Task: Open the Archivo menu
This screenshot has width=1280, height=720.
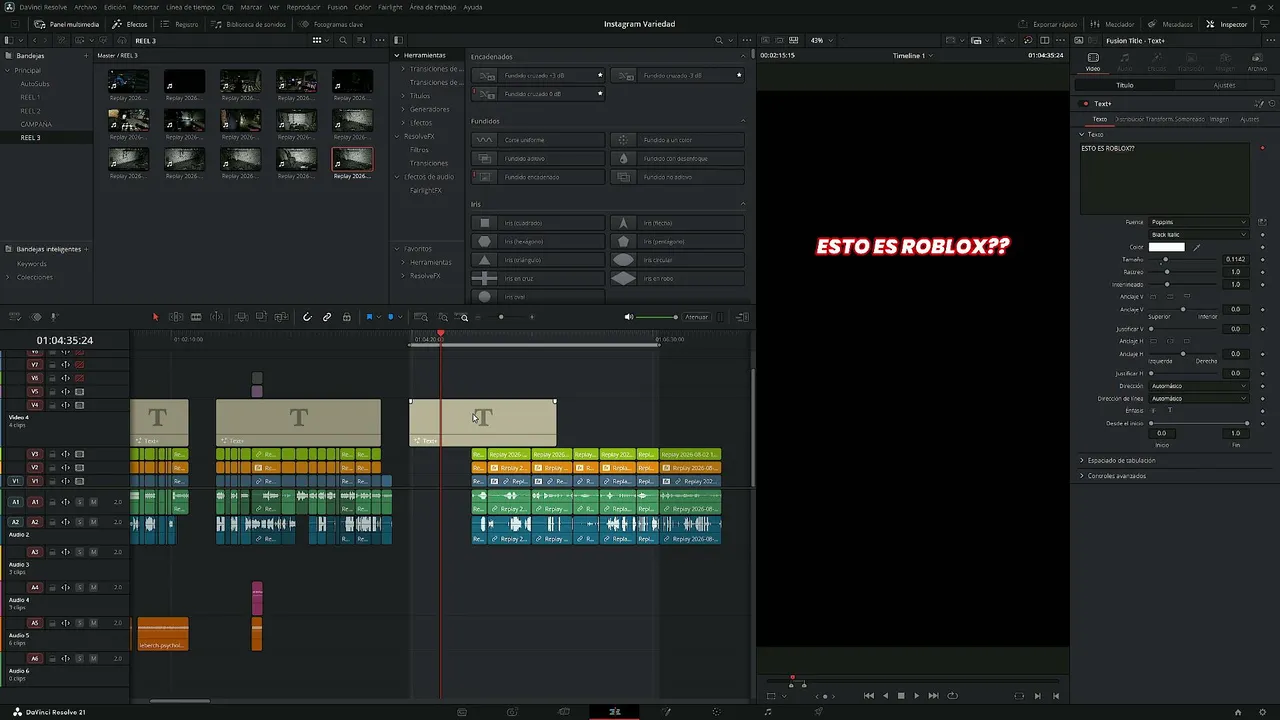Action: pyautogui.click(x=86, y=7)
